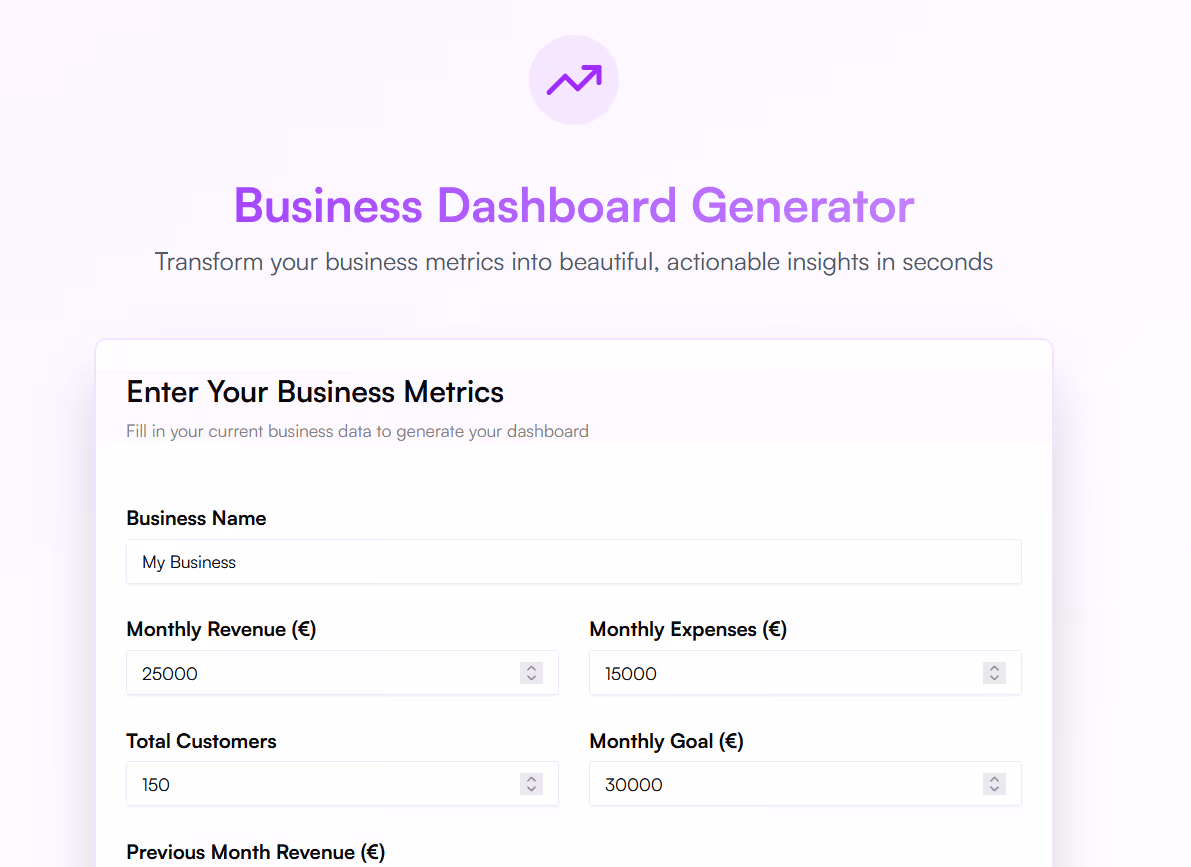1191x867 pixels.
Task: Increment Monthly Revenue using its up arrow
Action: (531, 668)
